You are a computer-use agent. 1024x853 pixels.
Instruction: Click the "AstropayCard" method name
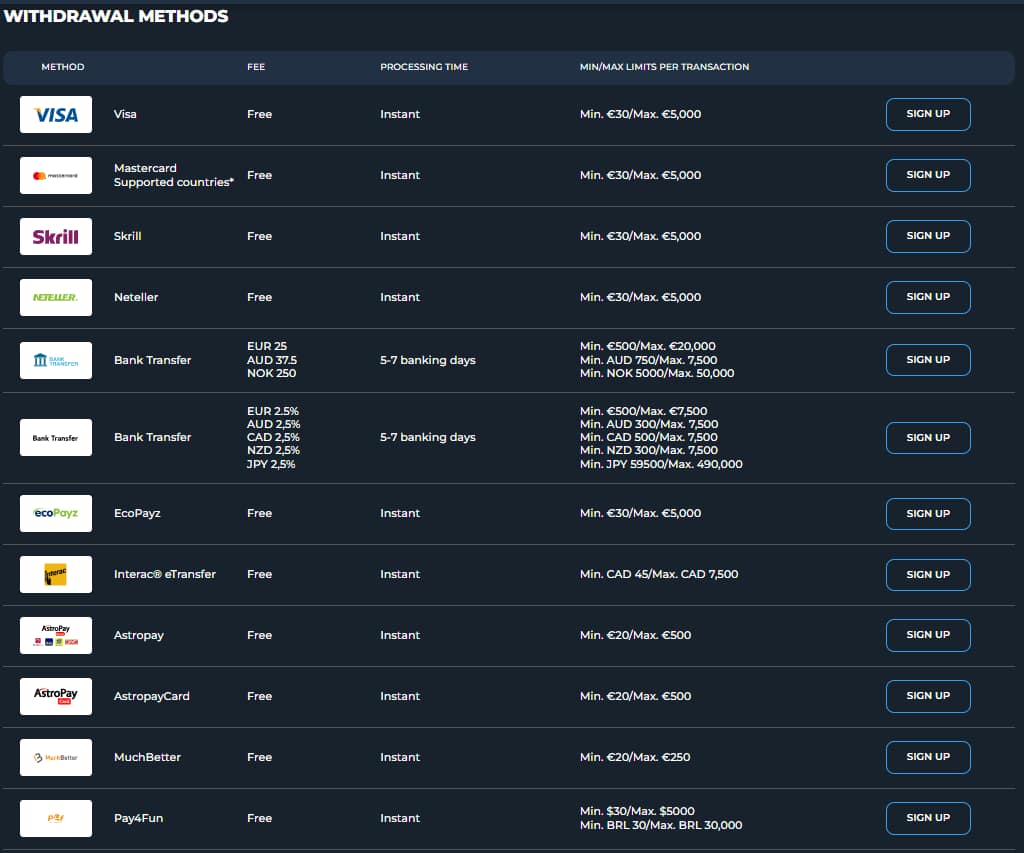152,696
